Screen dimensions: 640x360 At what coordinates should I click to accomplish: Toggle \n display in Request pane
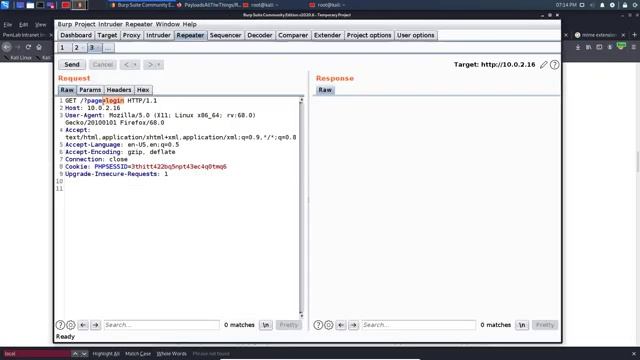[x=266, y=325]
